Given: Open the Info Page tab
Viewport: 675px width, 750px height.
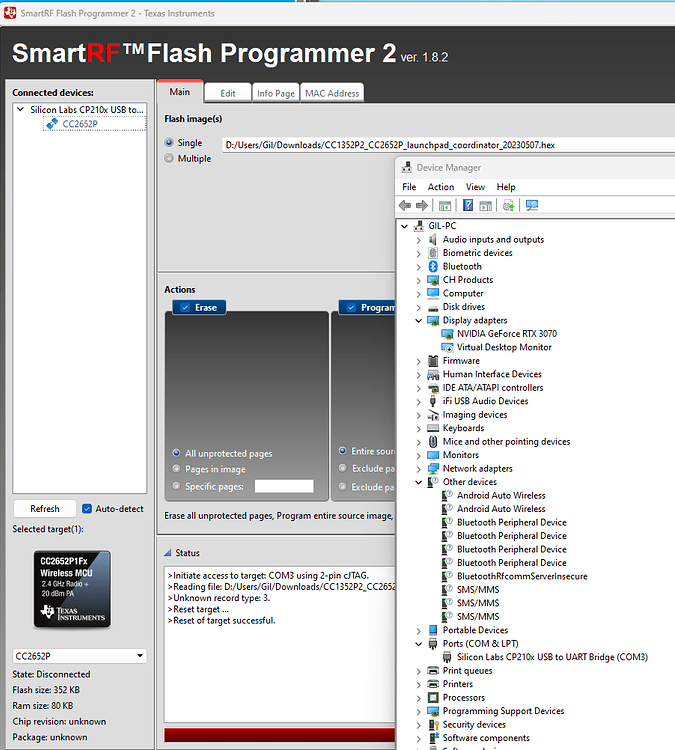Looking at the screenshot, I should point(276,93).
